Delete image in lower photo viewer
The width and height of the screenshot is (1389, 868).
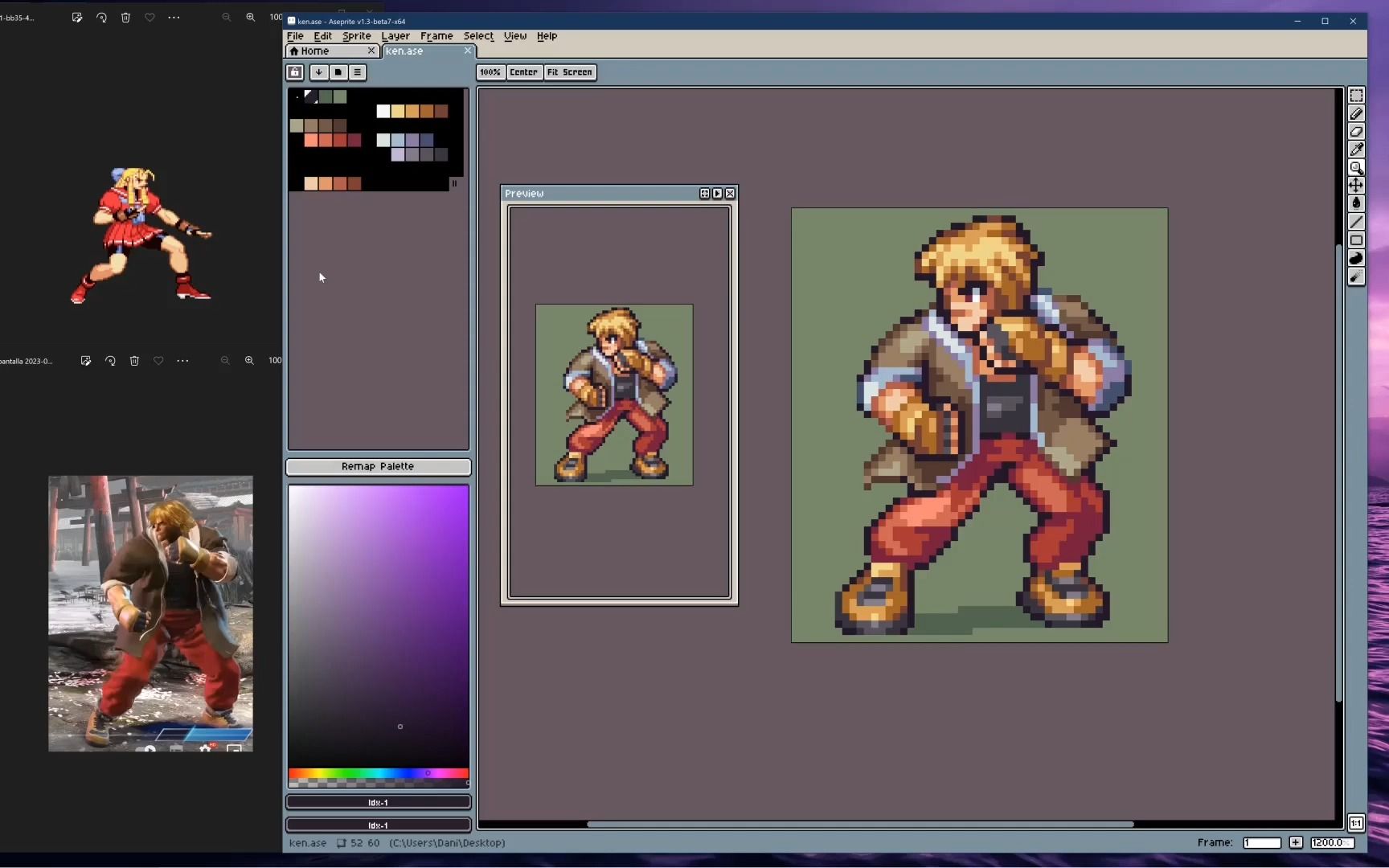point(134,361)
